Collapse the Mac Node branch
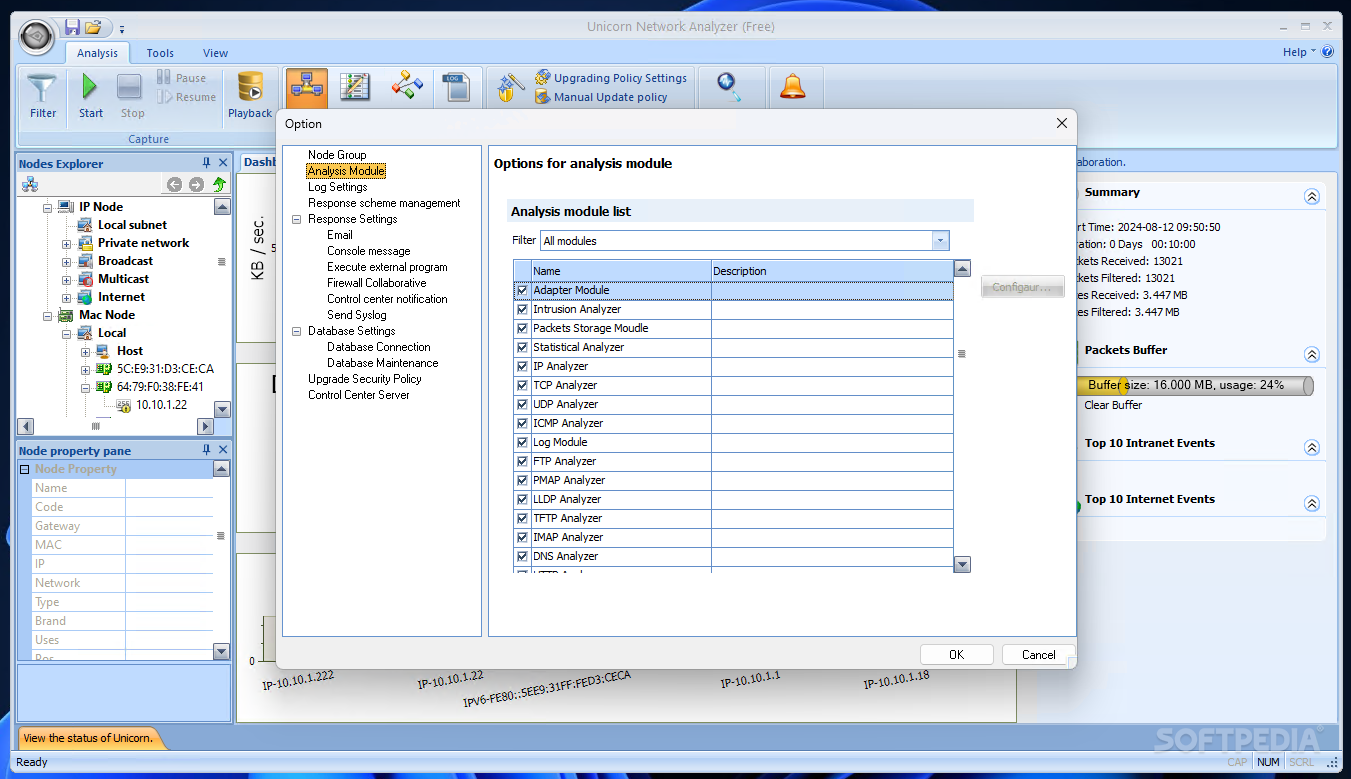1351x779 pixels. tap(47, 315)
